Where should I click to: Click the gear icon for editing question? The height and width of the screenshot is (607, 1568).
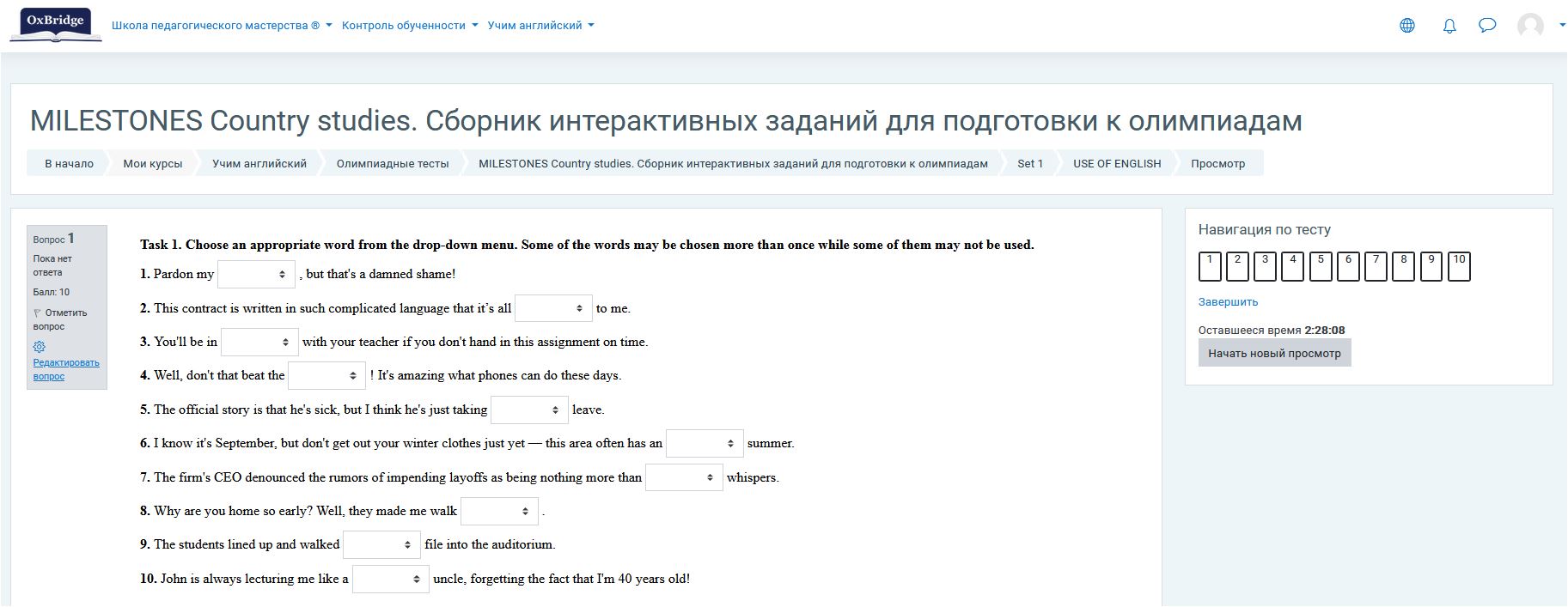pos(40,347)
